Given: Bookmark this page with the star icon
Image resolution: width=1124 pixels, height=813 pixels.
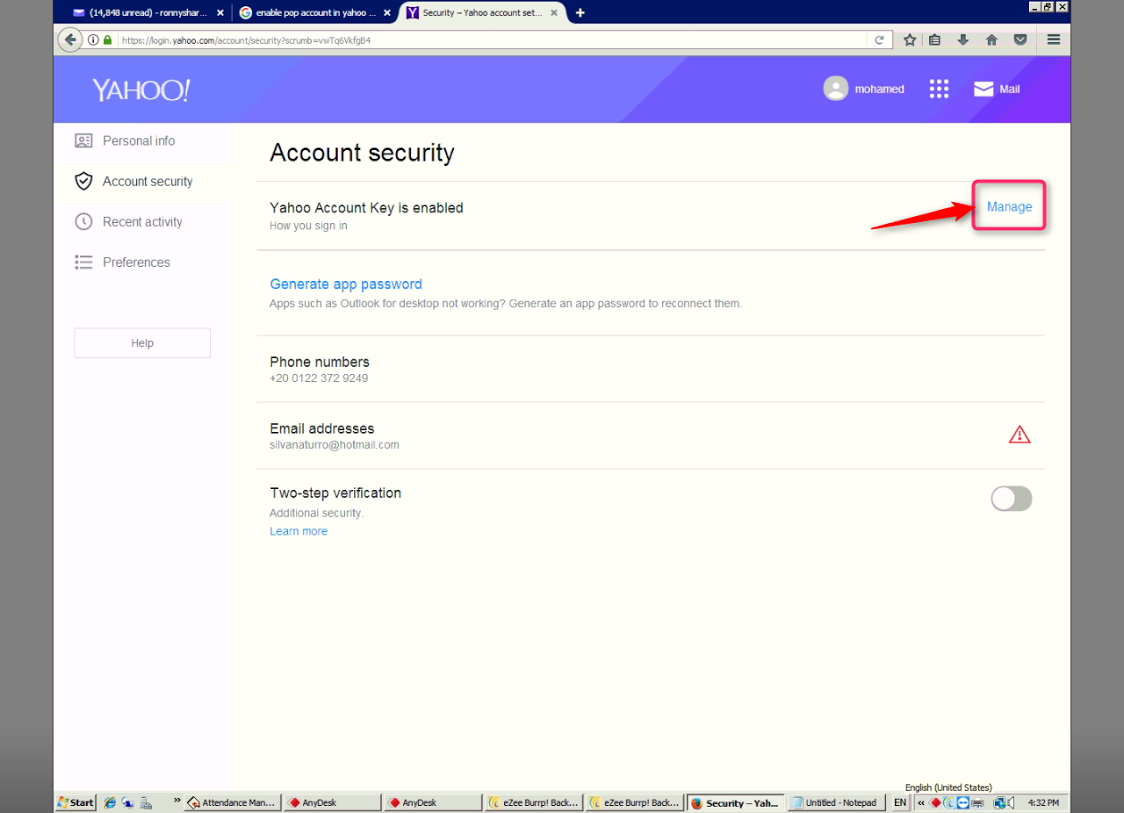Looking at the screenshot, I should (910, 40).
